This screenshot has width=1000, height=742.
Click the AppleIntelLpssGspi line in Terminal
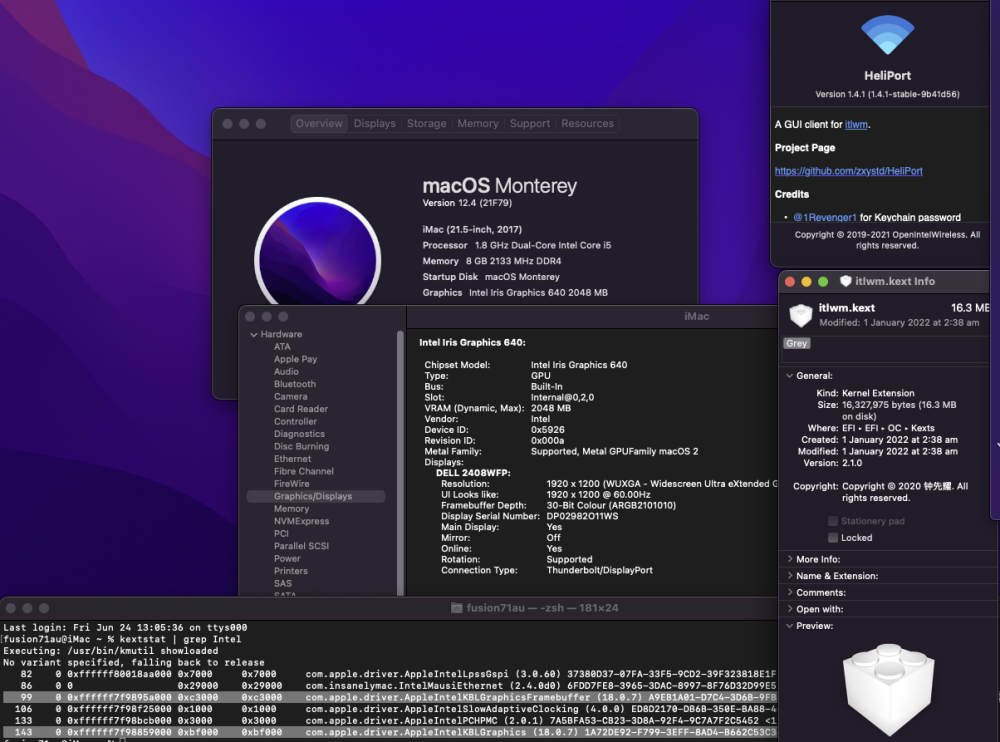point(390,674)
